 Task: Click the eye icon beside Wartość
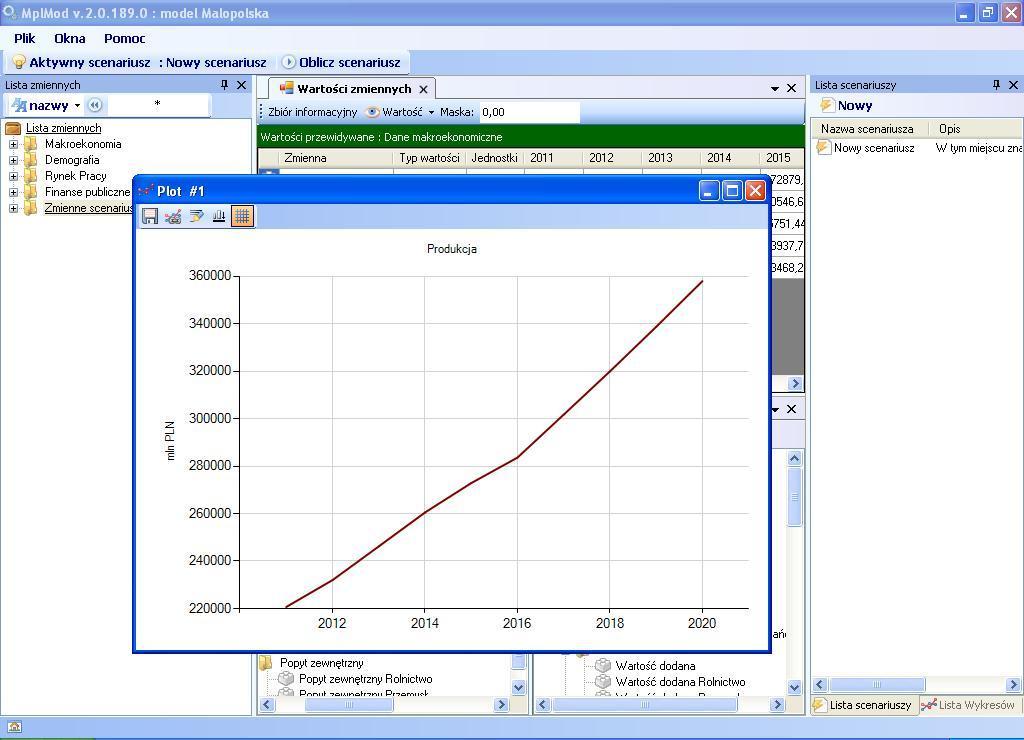coord(373,112)
